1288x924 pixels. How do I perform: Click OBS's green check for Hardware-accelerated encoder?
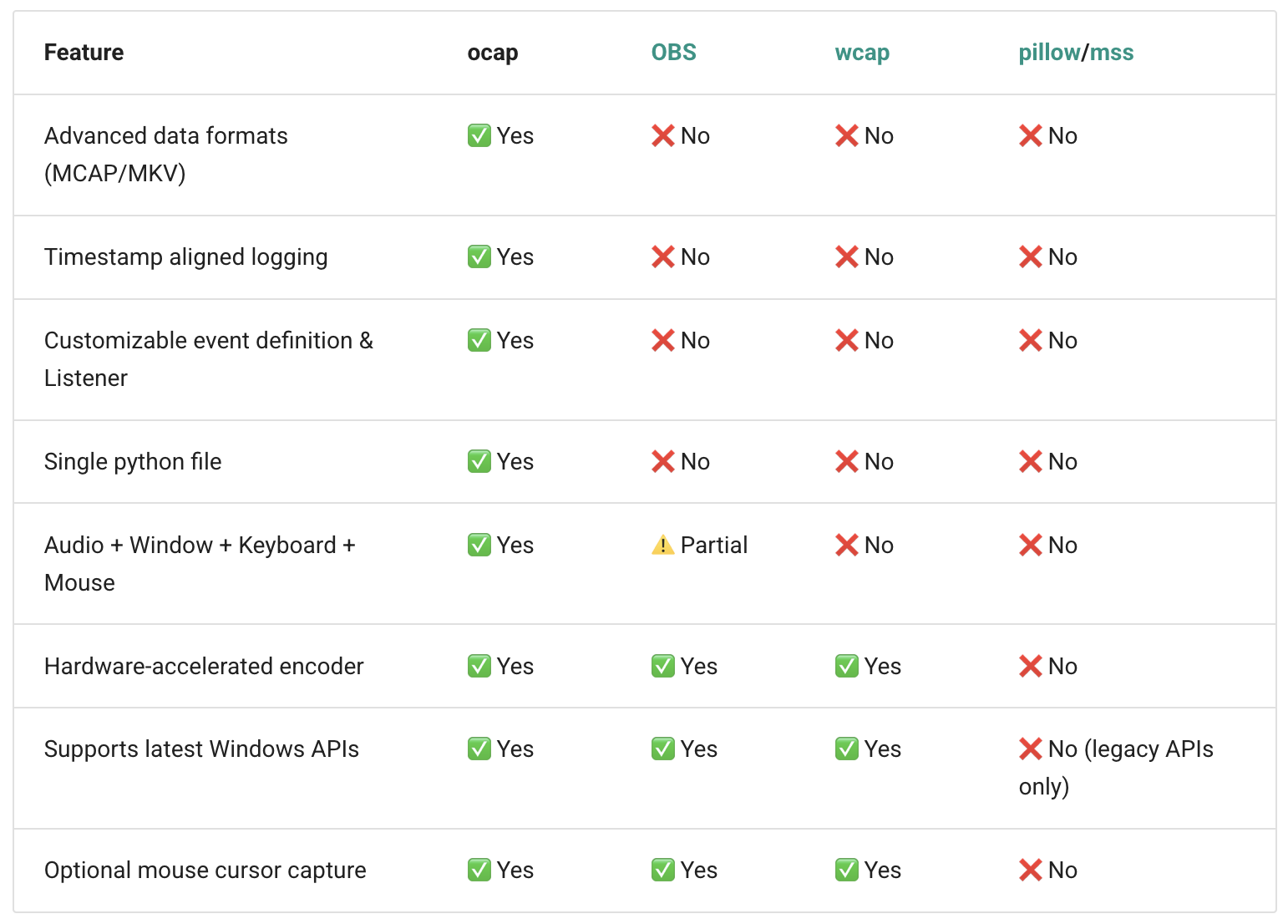click(663, 667)
